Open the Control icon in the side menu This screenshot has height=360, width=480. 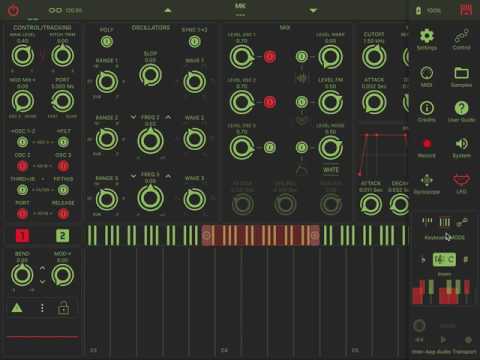pyautogui.click(x=461, y=36)
